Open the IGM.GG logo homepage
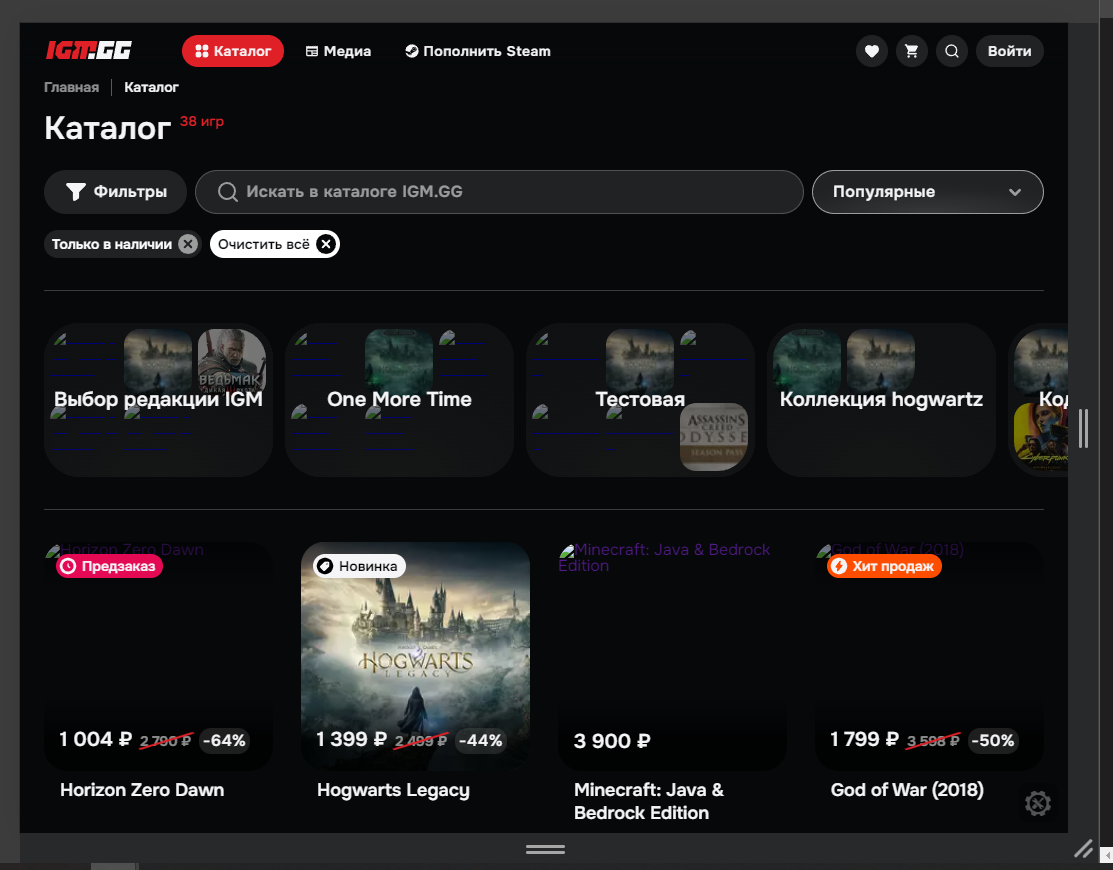 tap(89, 50)
